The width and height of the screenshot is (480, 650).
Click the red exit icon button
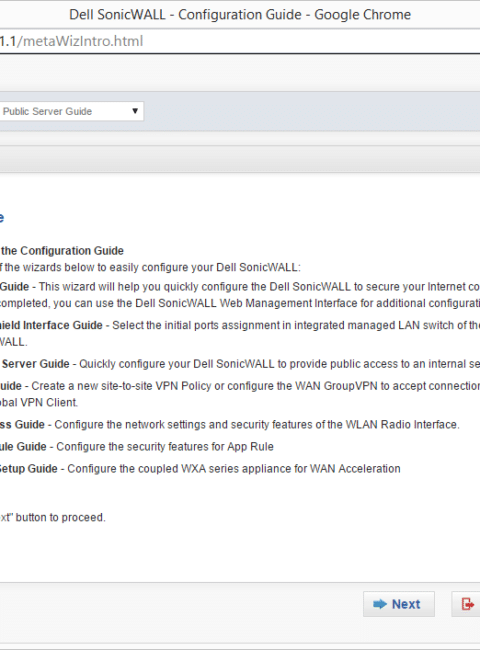pyautogui.click(x=467, y=604)
